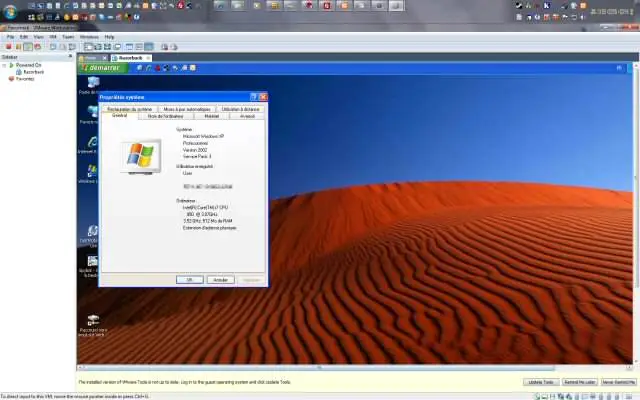Switch to the Razorback VM tab
The width and height of the screenshot is (640, 400).
131,58
